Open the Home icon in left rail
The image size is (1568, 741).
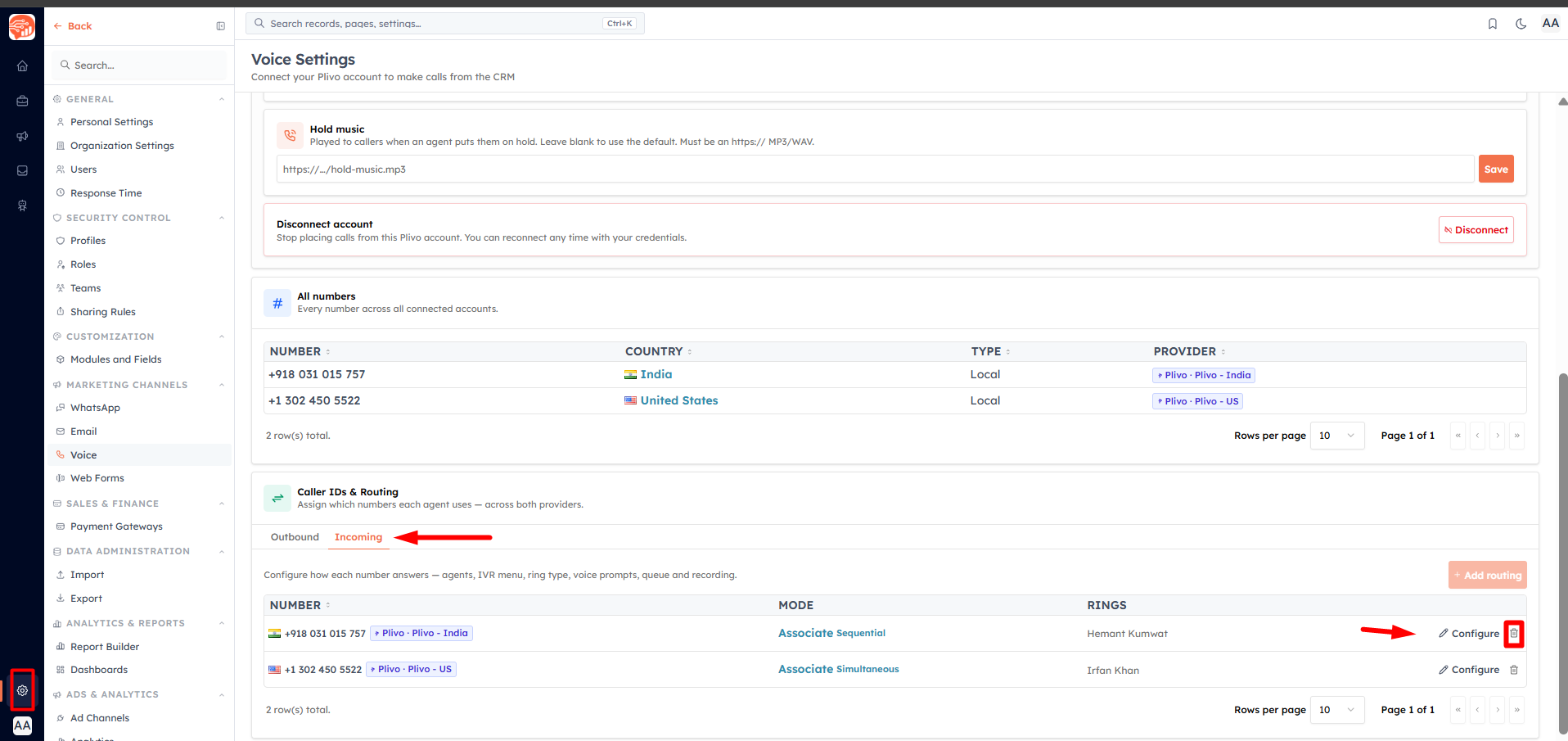22,66
